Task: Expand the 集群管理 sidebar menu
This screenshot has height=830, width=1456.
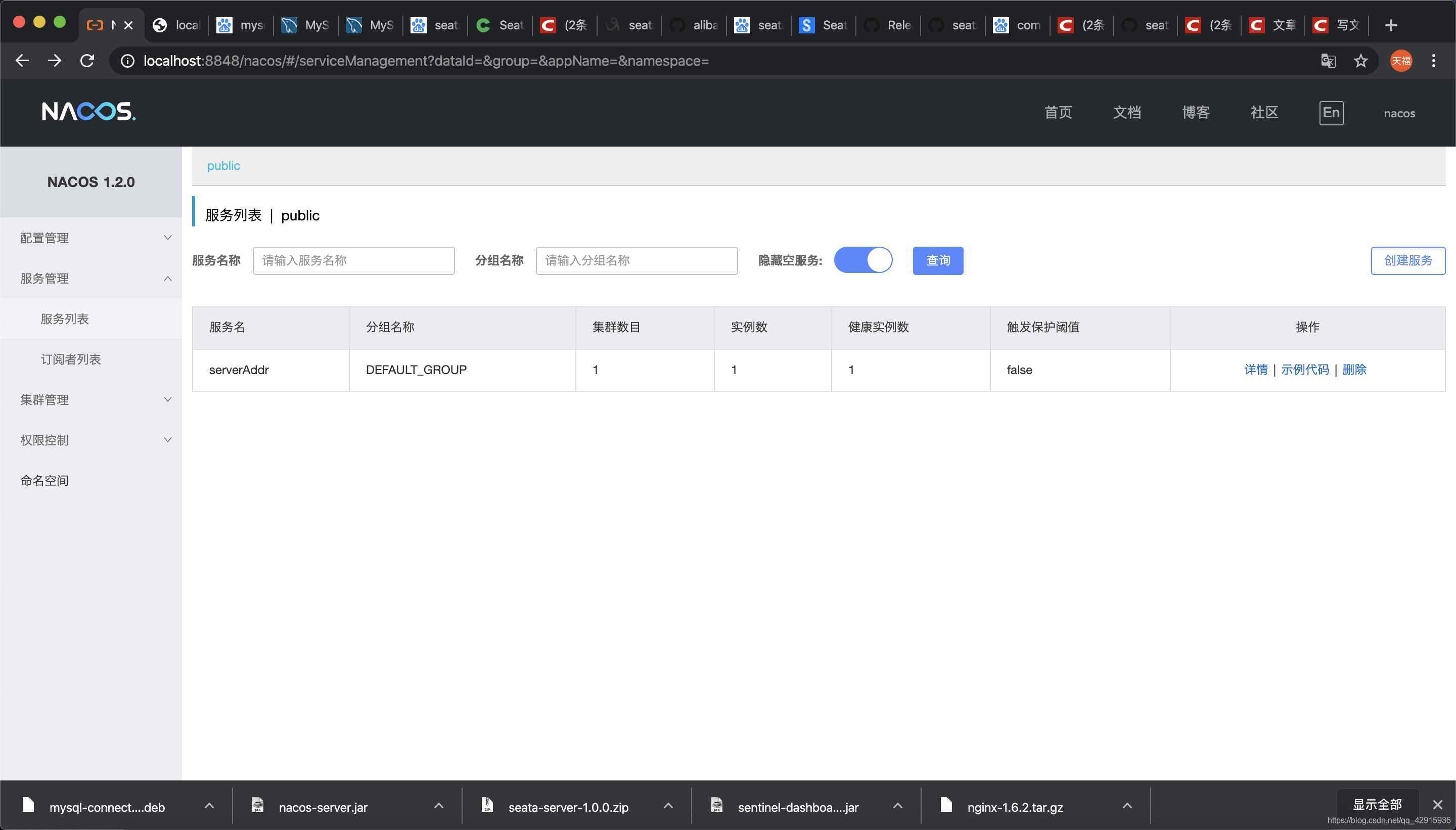Action: point(91,400)
